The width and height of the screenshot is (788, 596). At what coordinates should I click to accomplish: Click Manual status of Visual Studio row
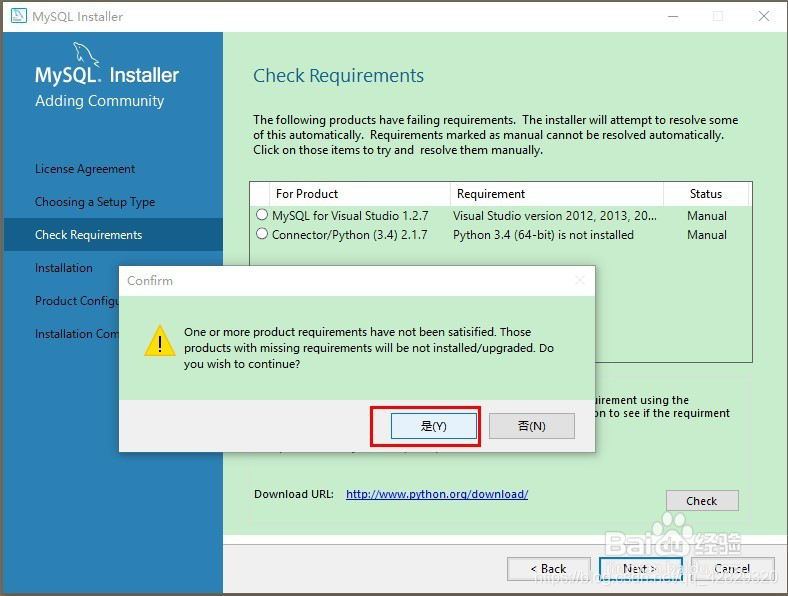(x=707, y=216)
